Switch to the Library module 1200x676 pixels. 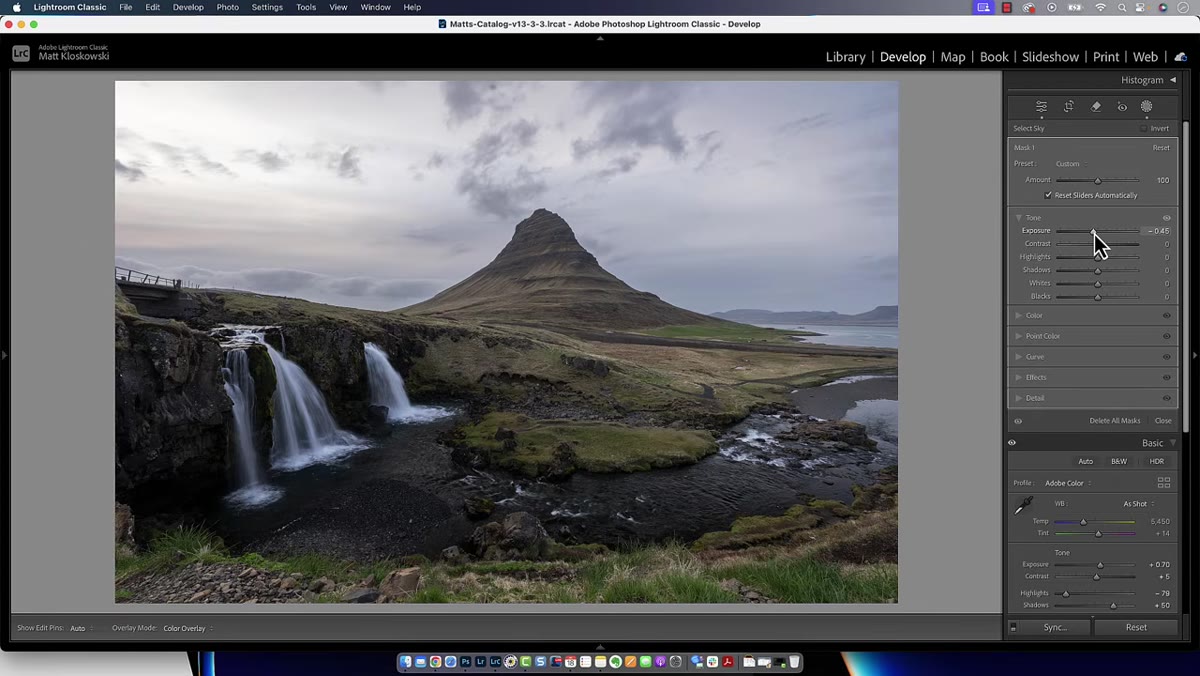(x=845, y=57)
